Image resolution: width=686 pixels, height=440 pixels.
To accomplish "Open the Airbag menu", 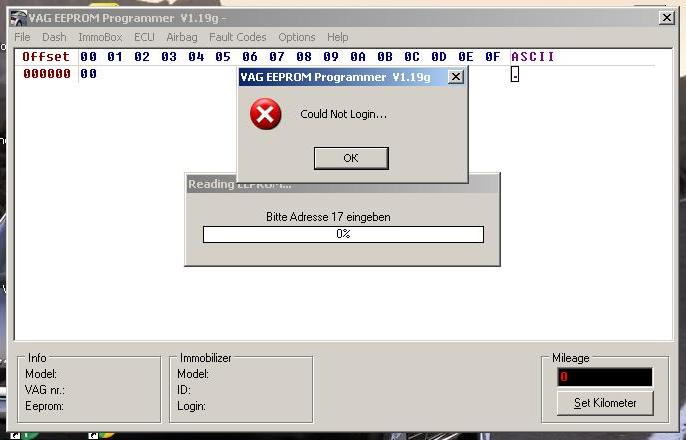I will point(182,37).
